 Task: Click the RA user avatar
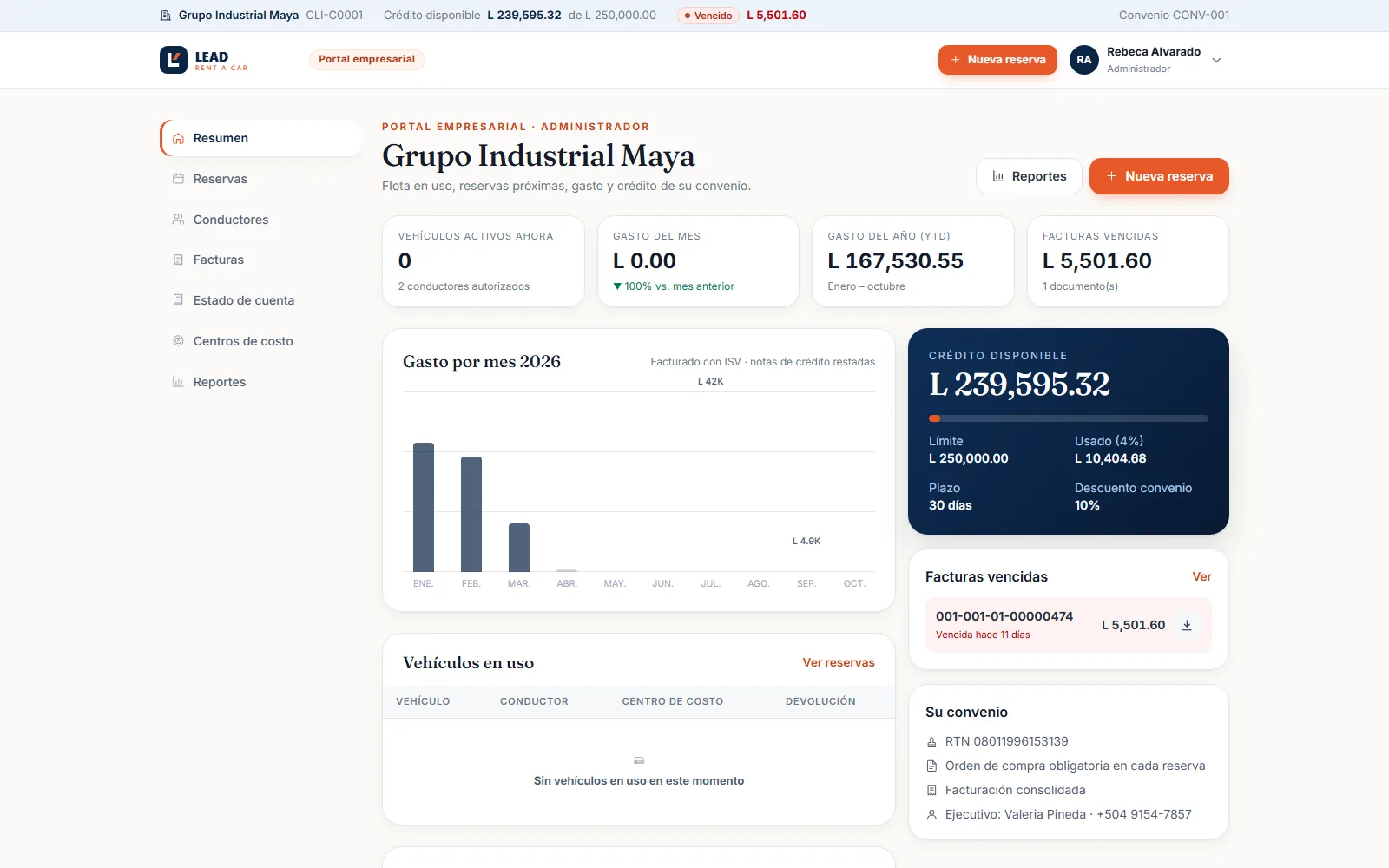(x=1084, y=60)
